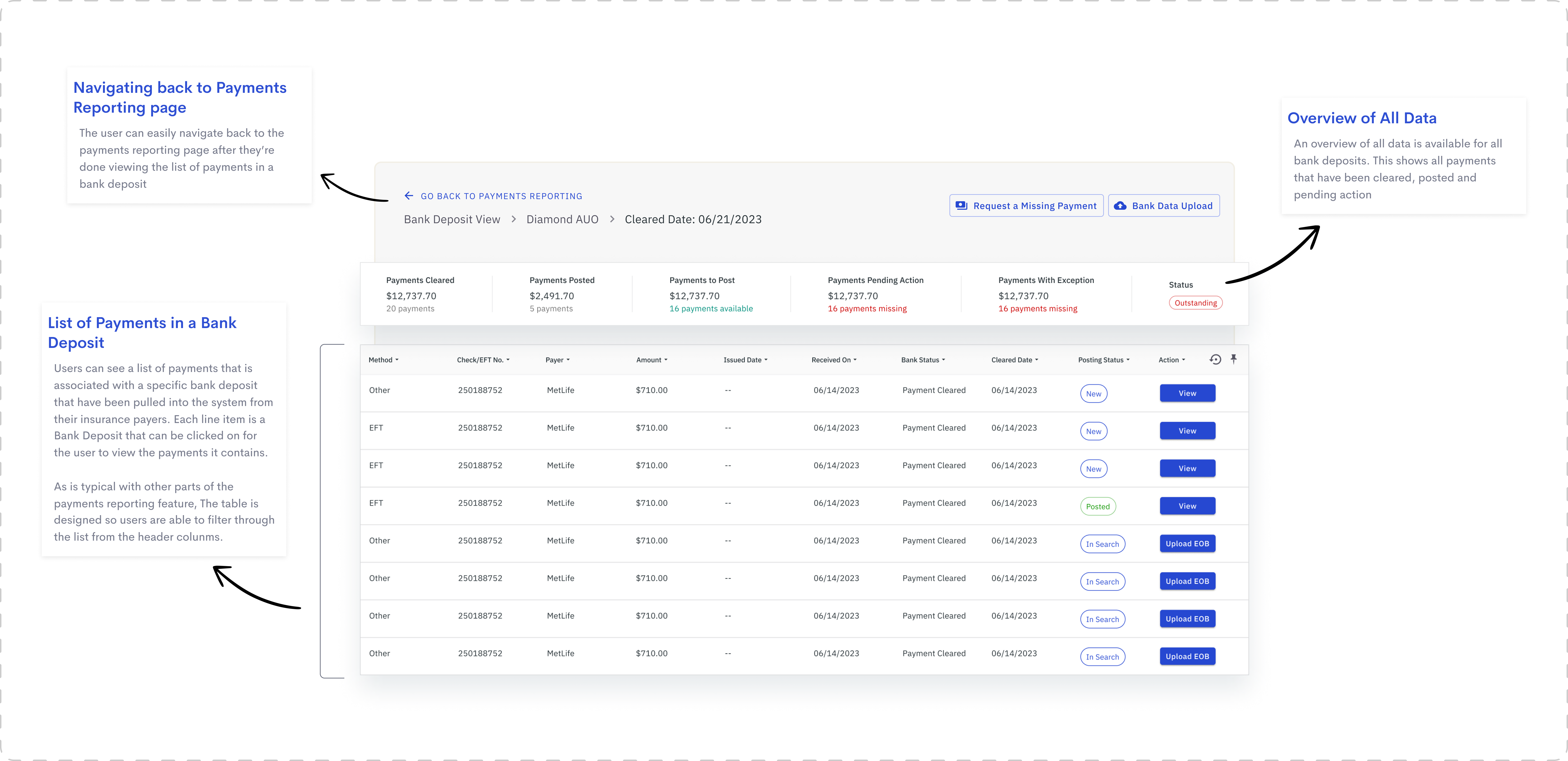1568x761 pixels.
Task: Click chevron after Bank Deposit View
Action: 513,219
